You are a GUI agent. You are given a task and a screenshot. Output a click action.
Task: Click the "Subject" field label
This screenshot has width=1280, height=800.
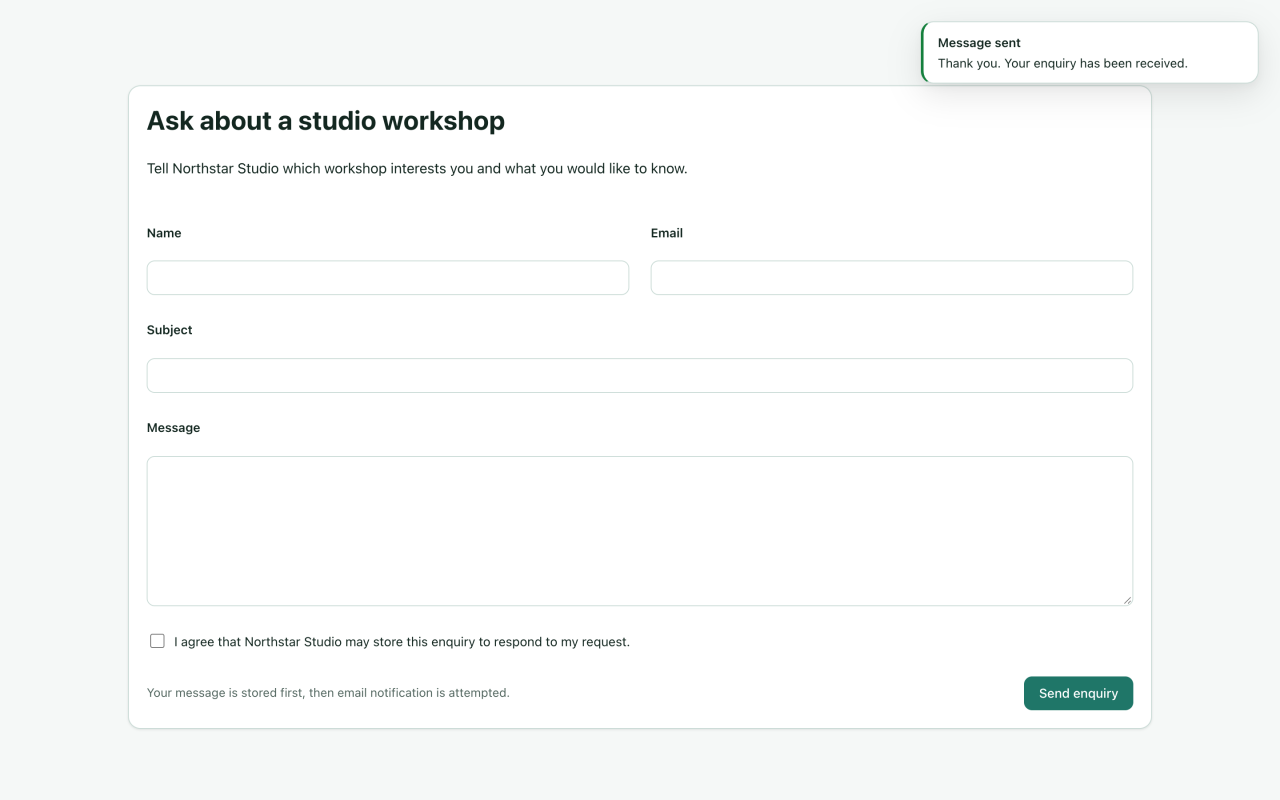coord(170,330)
